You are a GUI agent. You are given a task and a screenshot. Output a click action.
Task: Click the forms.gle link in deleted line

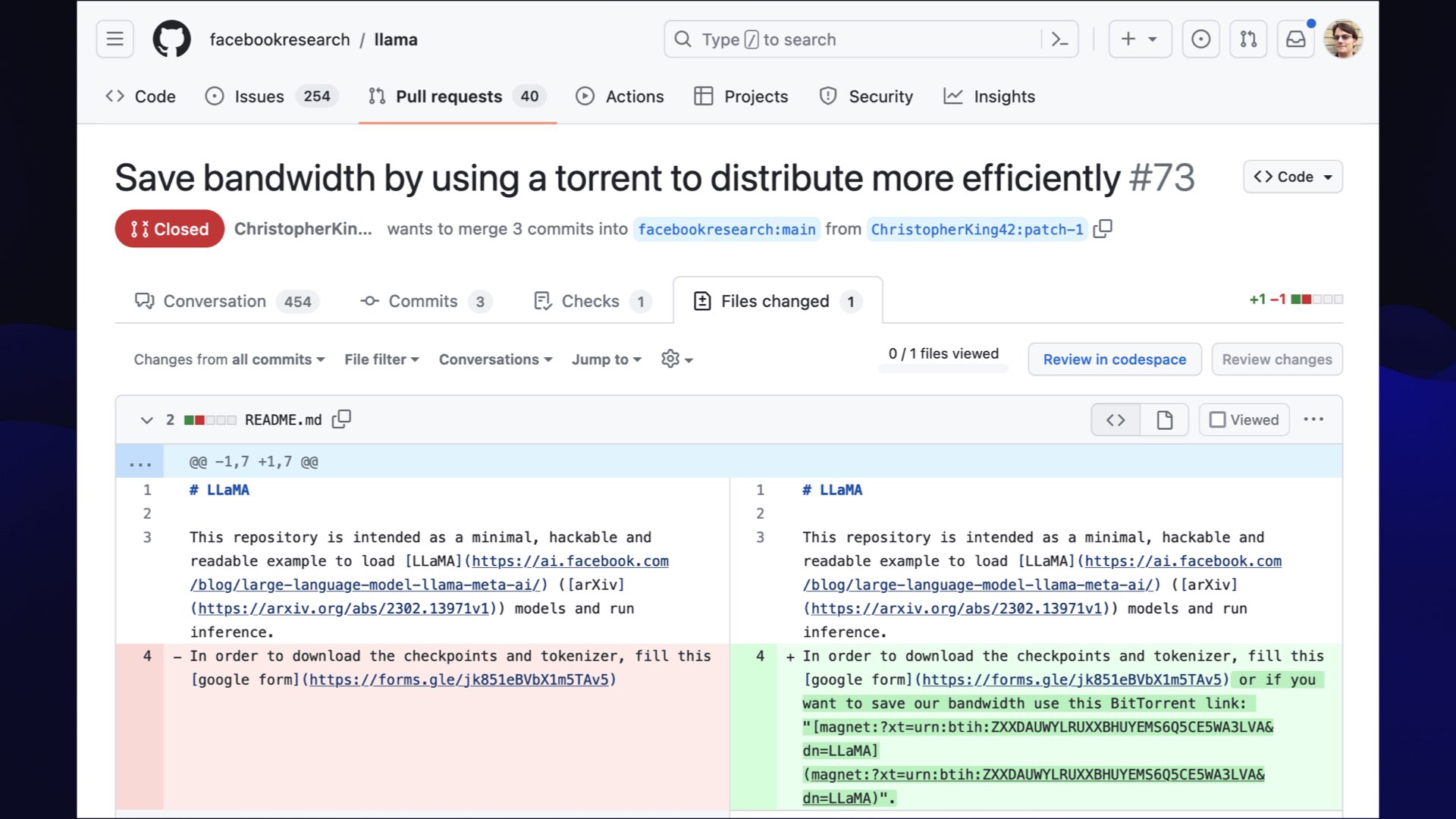point(459,679)
